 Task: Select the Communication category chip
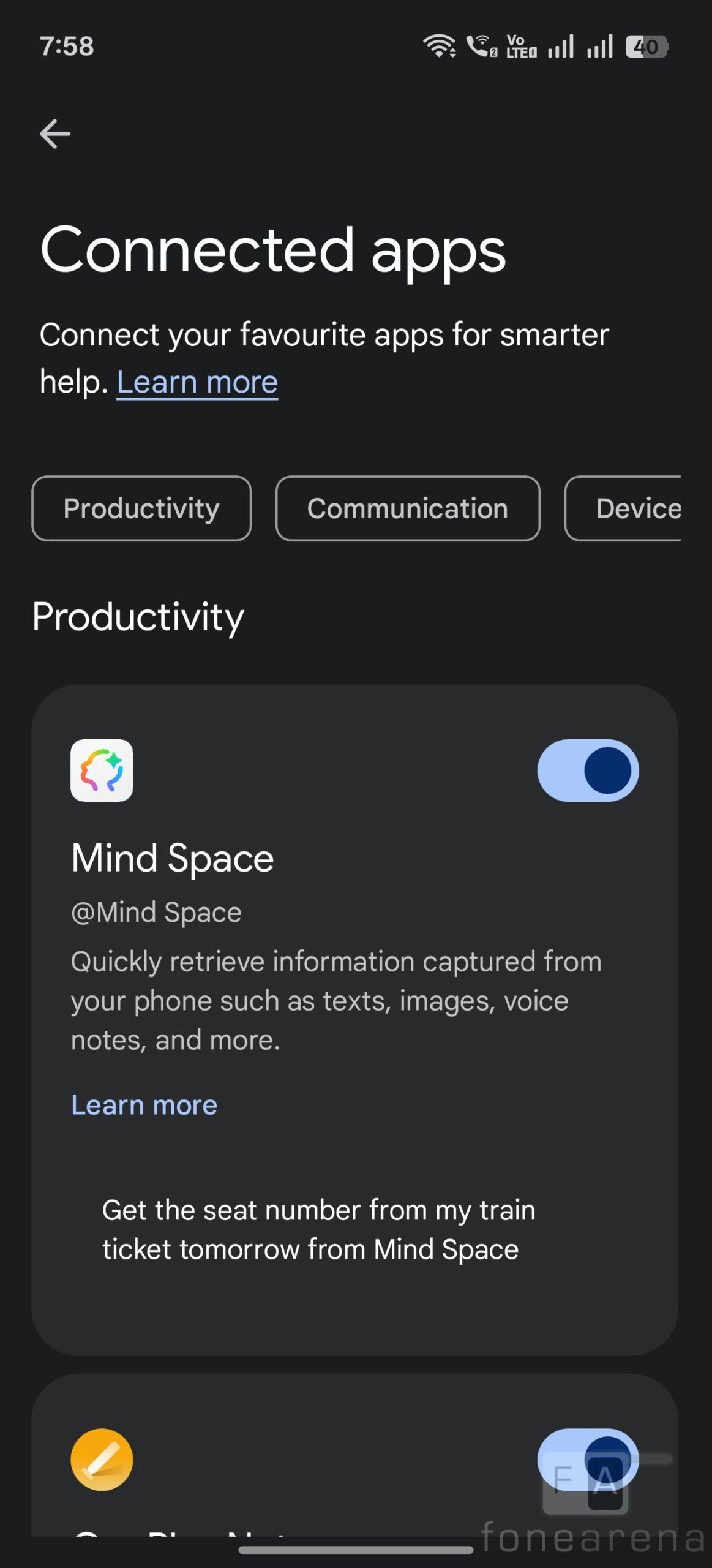click(x=408, y=508)
